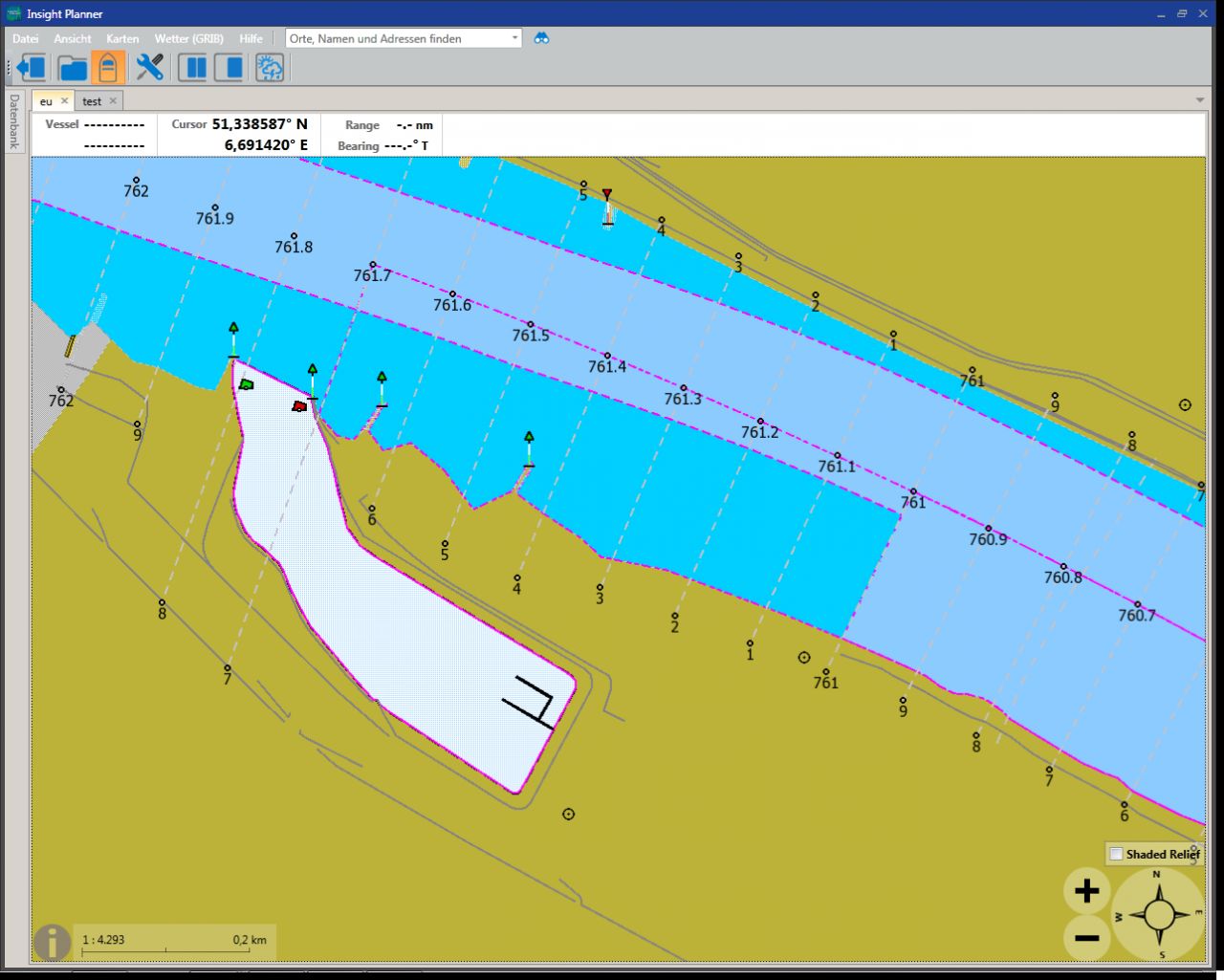Viewport: 1224px width, 980px height.
Task: Click the orange boat icon in toolbar
Action: pyautogui.click(x=108, y=68)
